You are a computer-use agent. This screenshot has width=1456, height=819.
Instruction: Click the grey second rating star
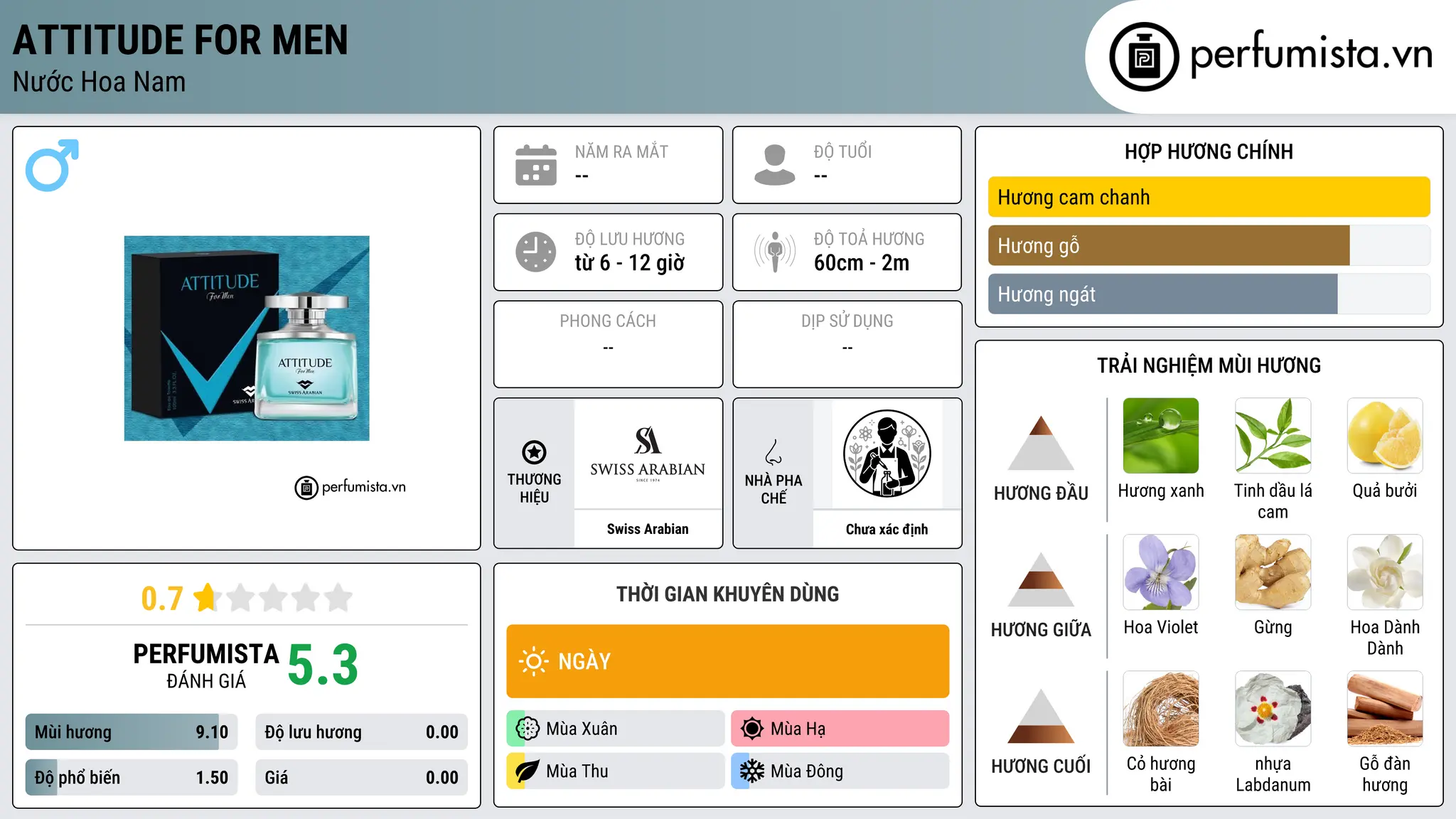[241, 597]
